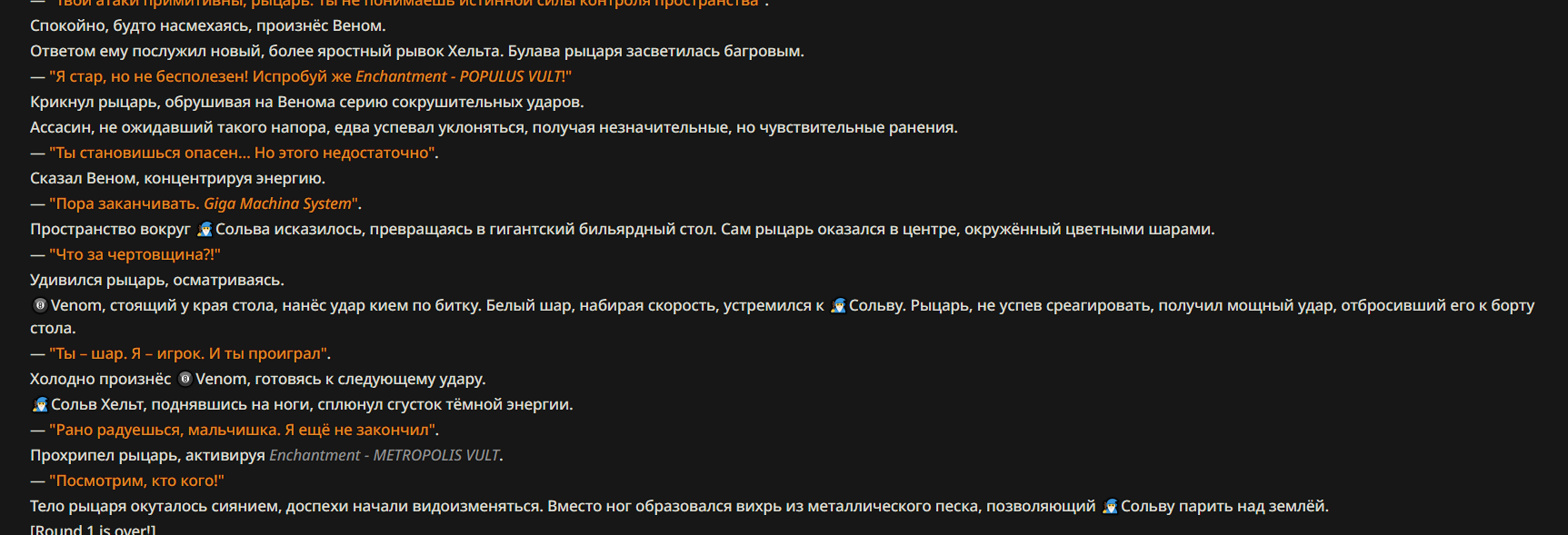The height and width of the screenshot is (535, 1568).
Task: Click the 8-ball emoji before "Venom, стоящий"
Action: (40, 305)
